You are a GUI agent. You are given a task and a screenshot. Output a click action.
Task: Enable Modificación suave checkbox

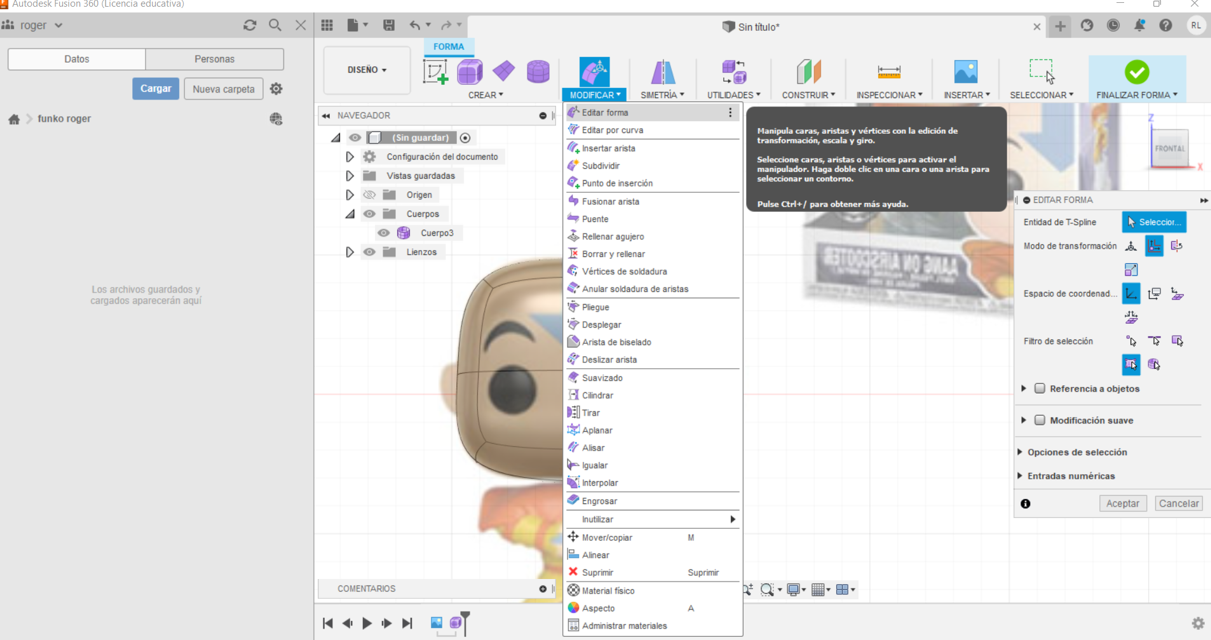point(1040,421)
